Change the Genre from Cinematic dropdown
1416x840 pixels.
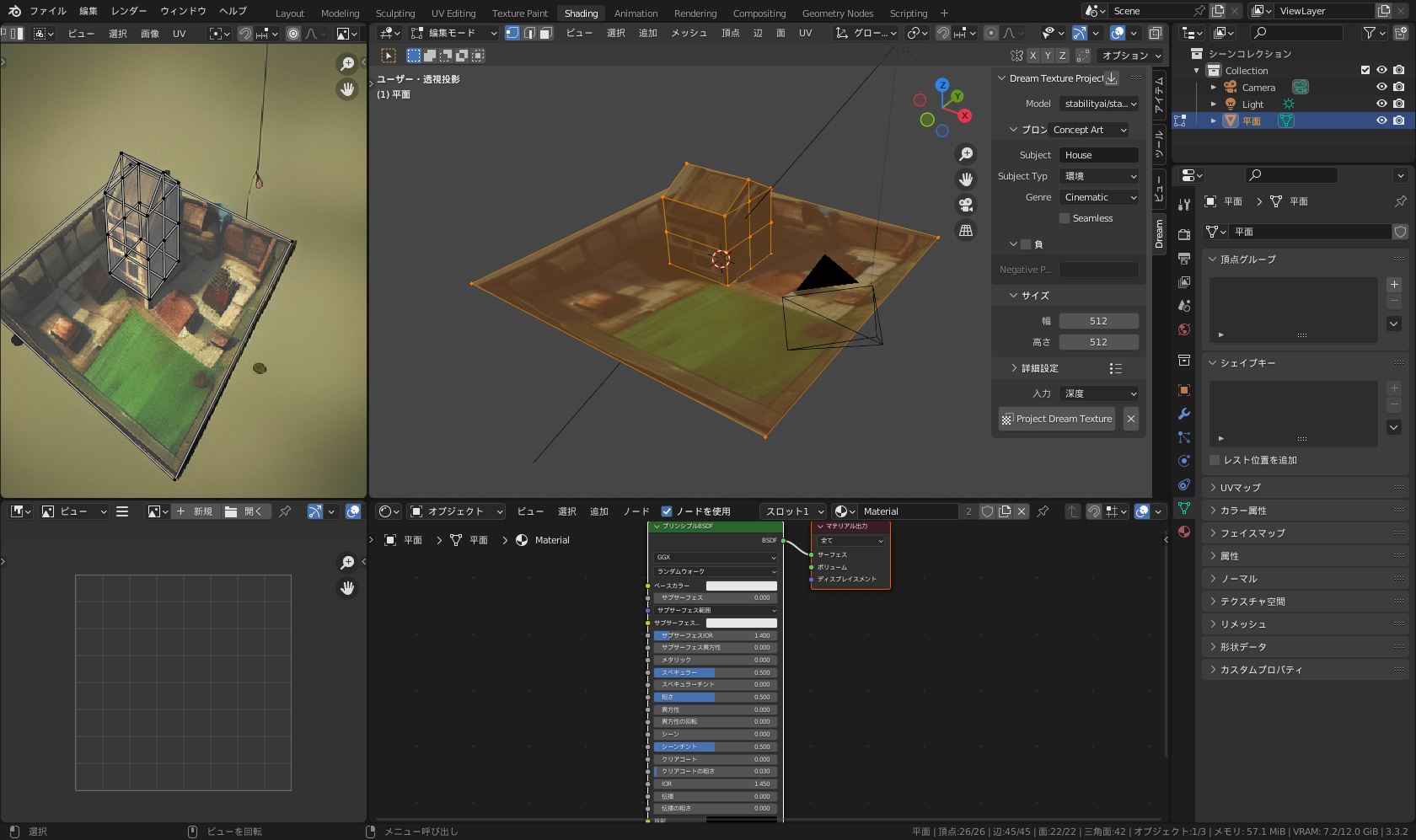1098,196
